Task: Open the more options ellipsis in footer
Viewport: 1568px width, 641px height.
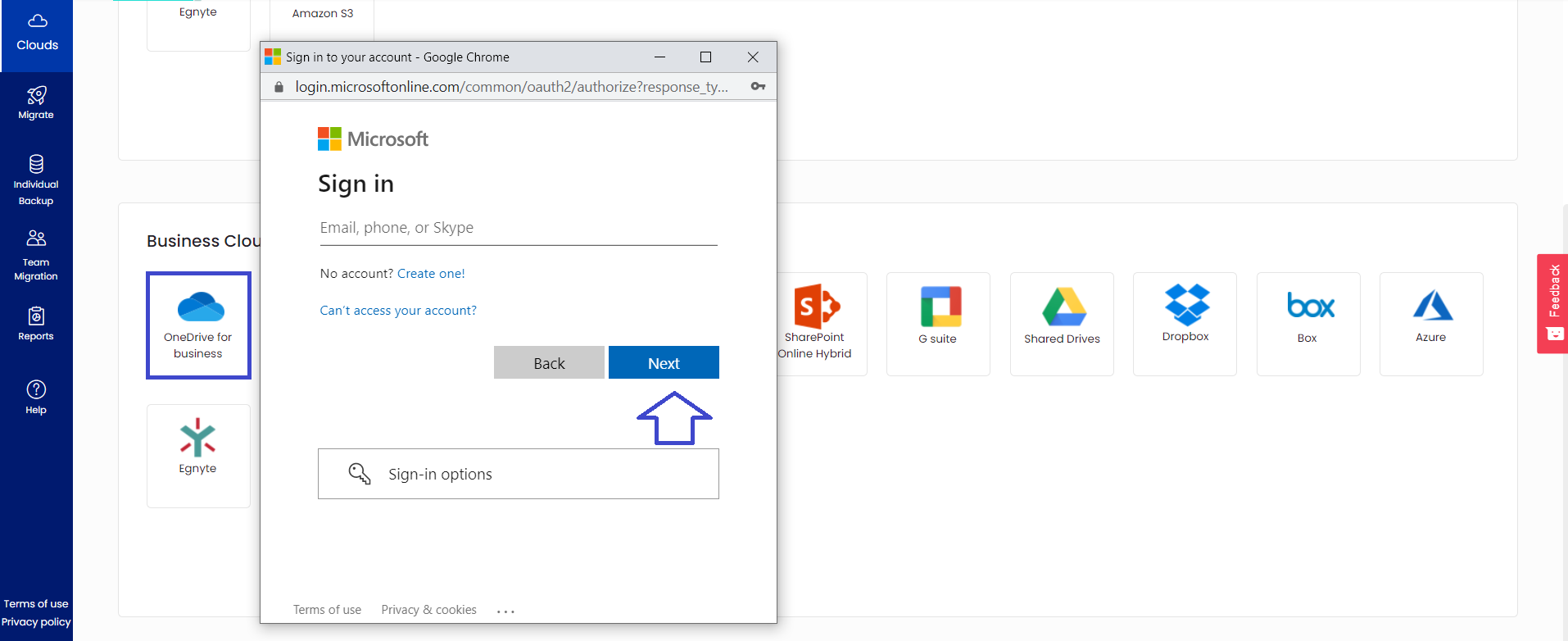Action: pos(505,611)
